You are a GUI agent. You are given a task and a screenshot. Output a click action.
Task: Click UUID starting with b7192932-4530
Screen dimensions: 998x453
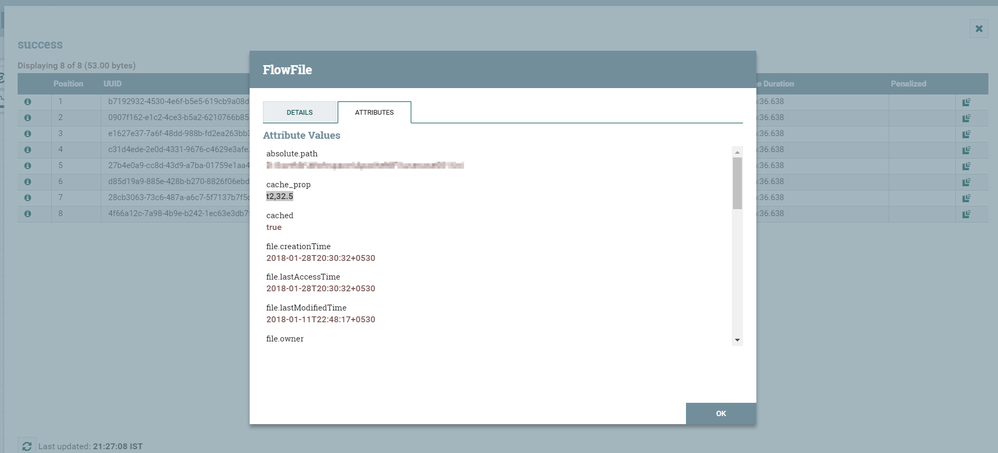tap(178, 102)
